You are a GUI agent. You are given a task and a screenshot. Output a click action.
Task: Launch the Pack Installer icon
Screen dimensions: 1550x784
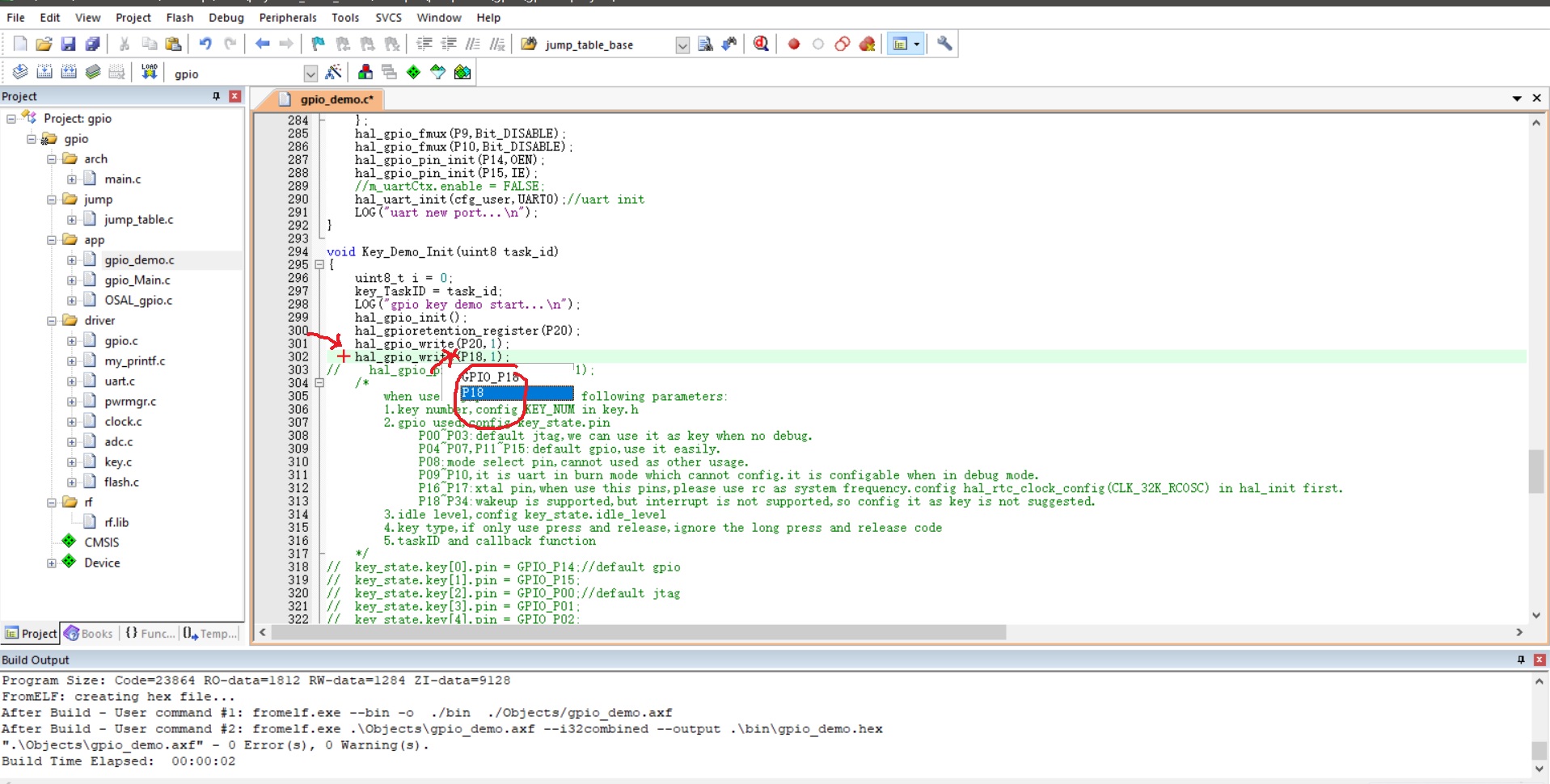[462, 73]
